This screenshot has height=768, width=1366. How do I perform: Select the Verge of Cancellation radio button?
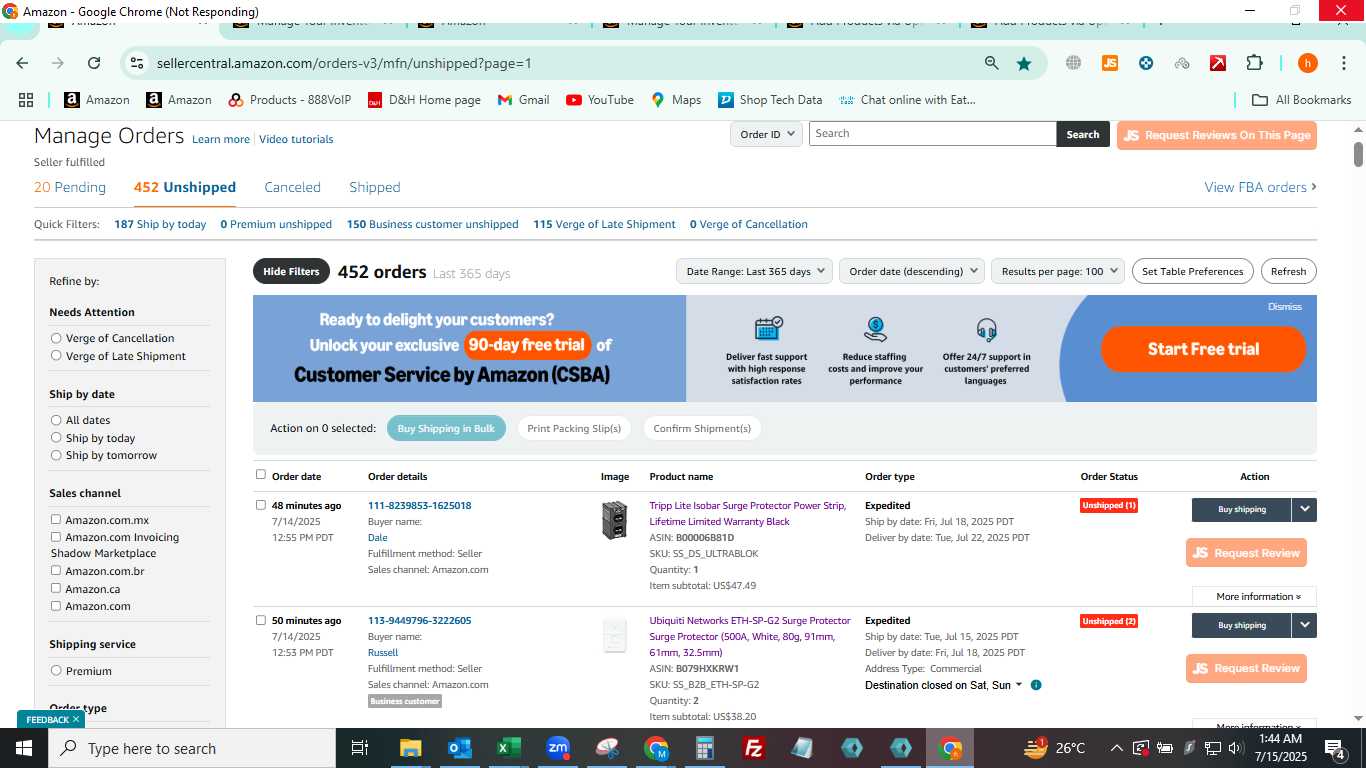[x=56, y=338]
